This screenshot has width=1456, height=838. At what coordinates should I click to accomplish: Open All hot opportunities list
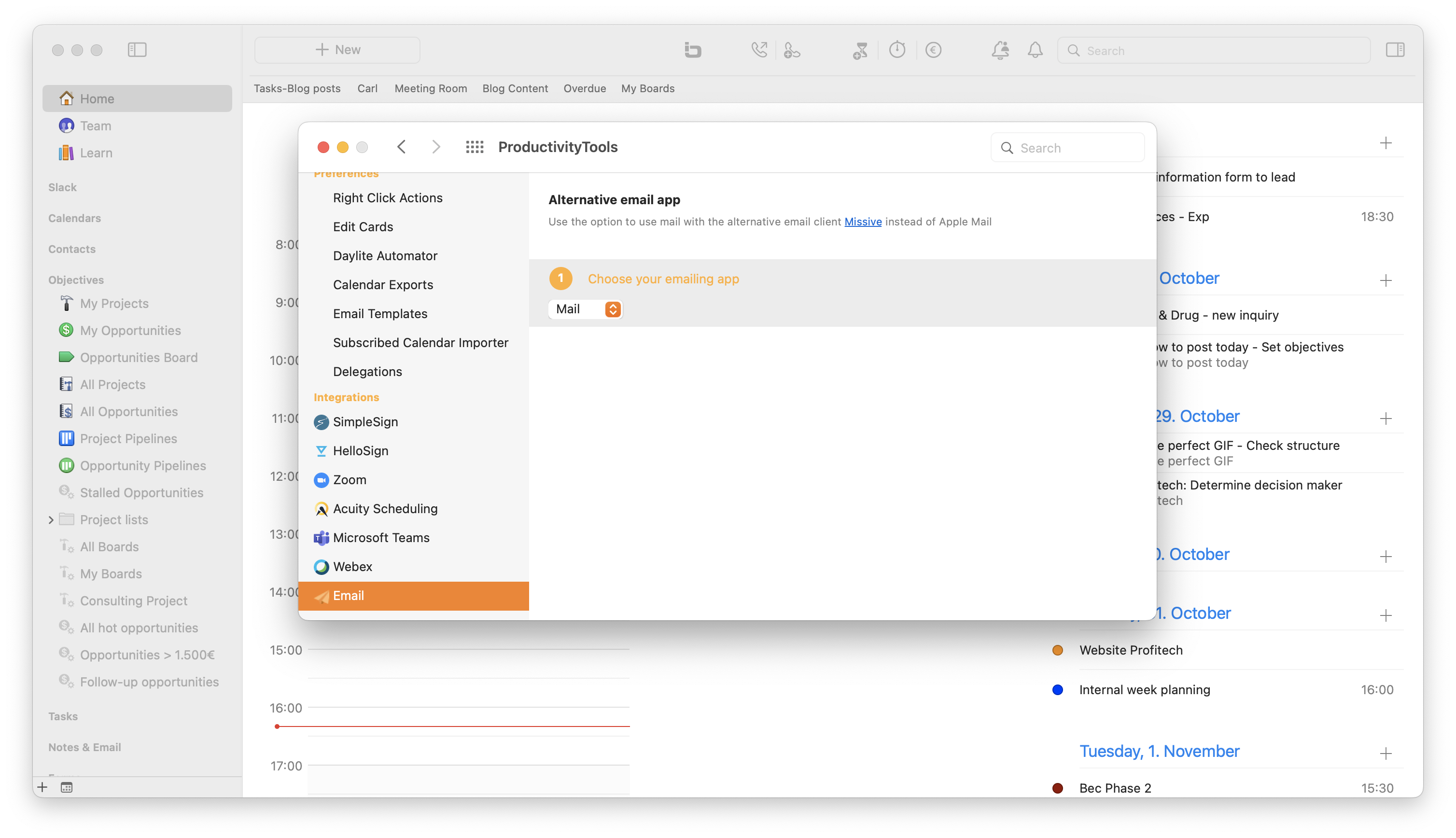[x=137, y=628]
